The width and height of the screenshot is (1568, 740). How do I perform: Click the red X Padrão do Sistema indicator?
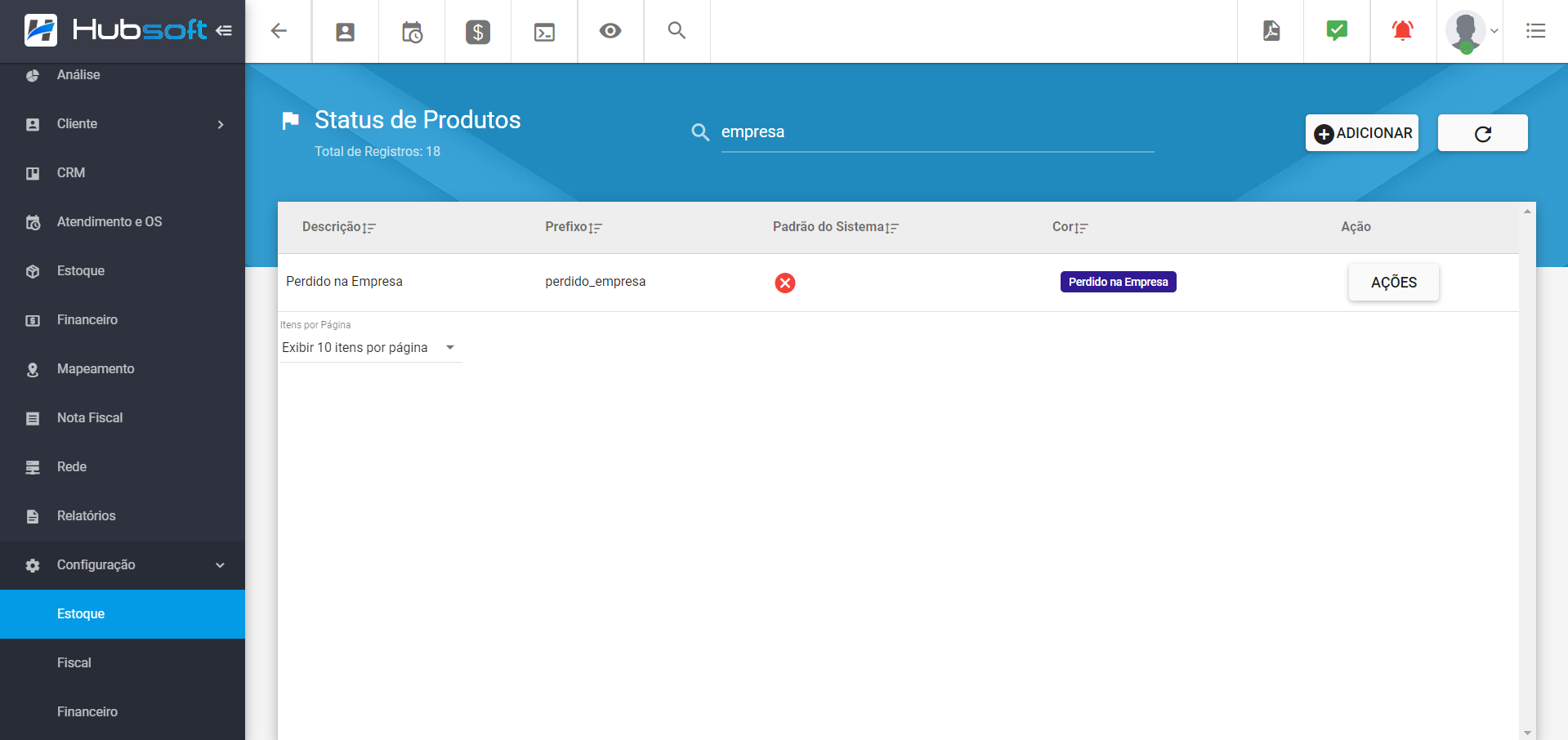tap(785, 283)
